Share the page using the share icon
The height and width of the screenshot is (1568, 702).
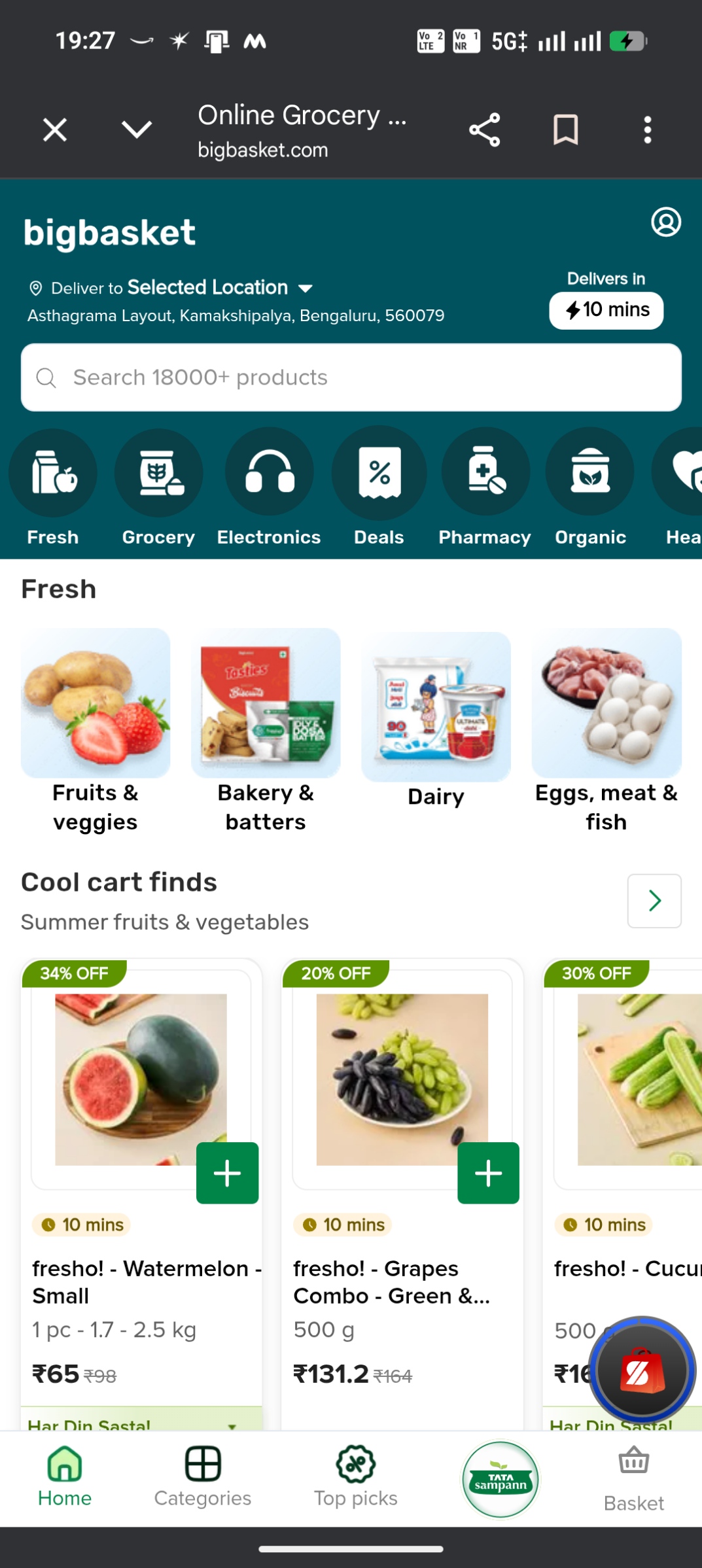pos(485,130)
